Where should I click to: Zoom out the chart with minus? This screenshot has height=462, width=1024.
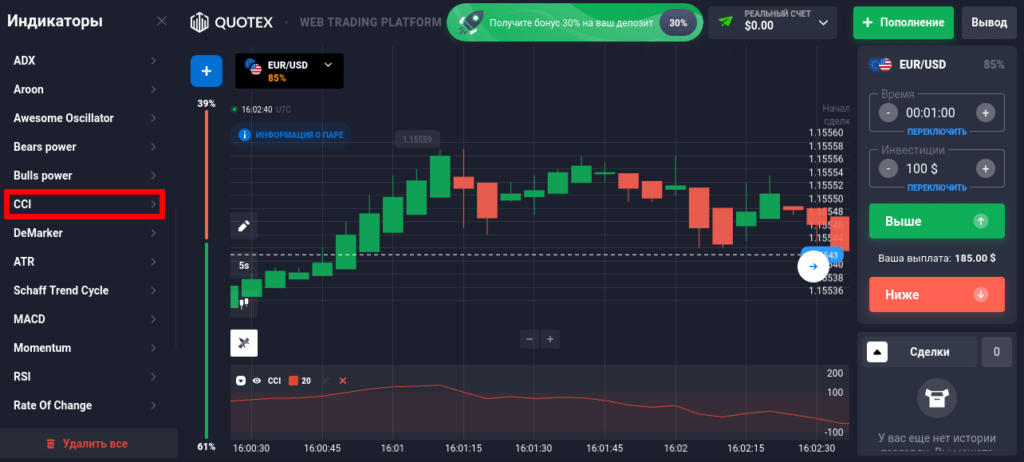coord(529,339)
